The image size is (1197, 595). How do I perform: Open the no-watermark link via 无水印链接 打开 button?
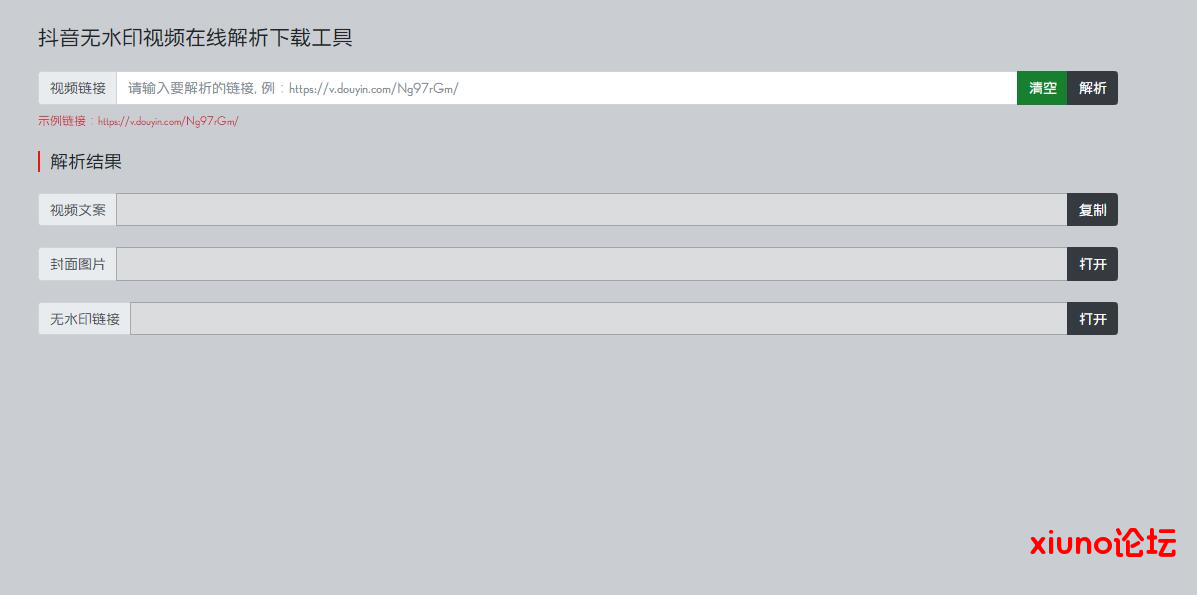click(x=1092, y=319)
